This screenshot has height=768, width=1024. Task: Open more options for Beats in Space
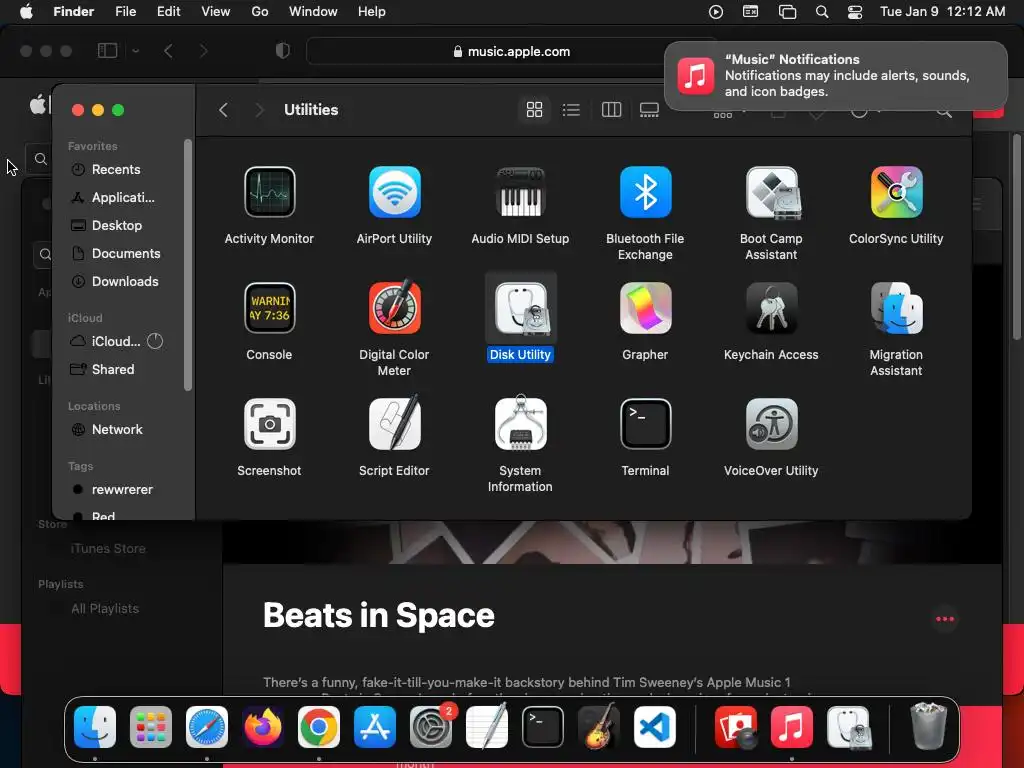click(945, 619)
